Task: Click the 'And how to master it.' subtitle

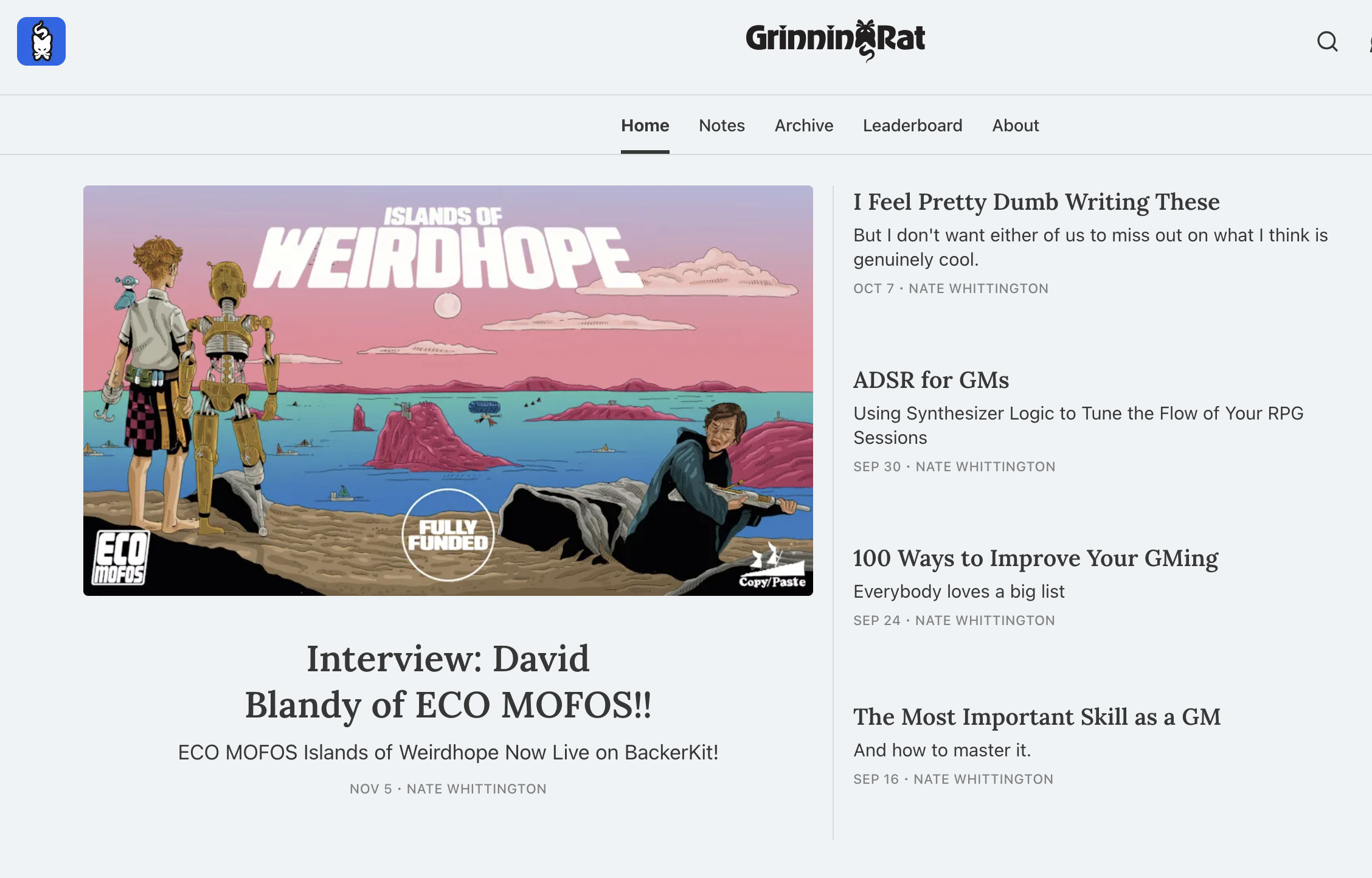Action: (x=942, y=750)
